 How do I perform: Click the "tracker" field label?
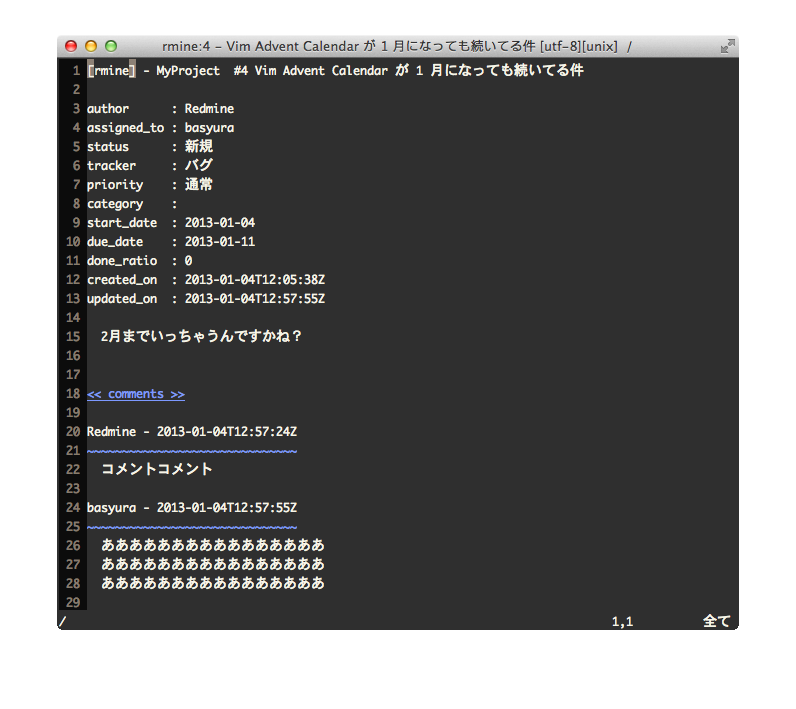[x=111, y=165]
